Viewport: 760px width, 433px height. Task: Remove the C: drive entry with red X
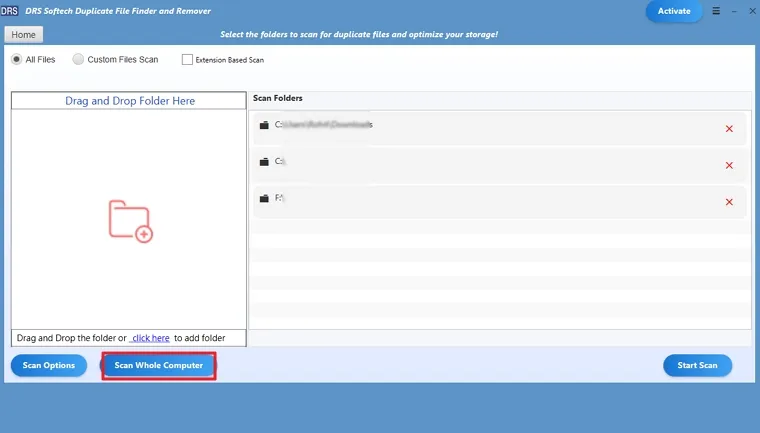pyautogui.click(x=729, y=165)
